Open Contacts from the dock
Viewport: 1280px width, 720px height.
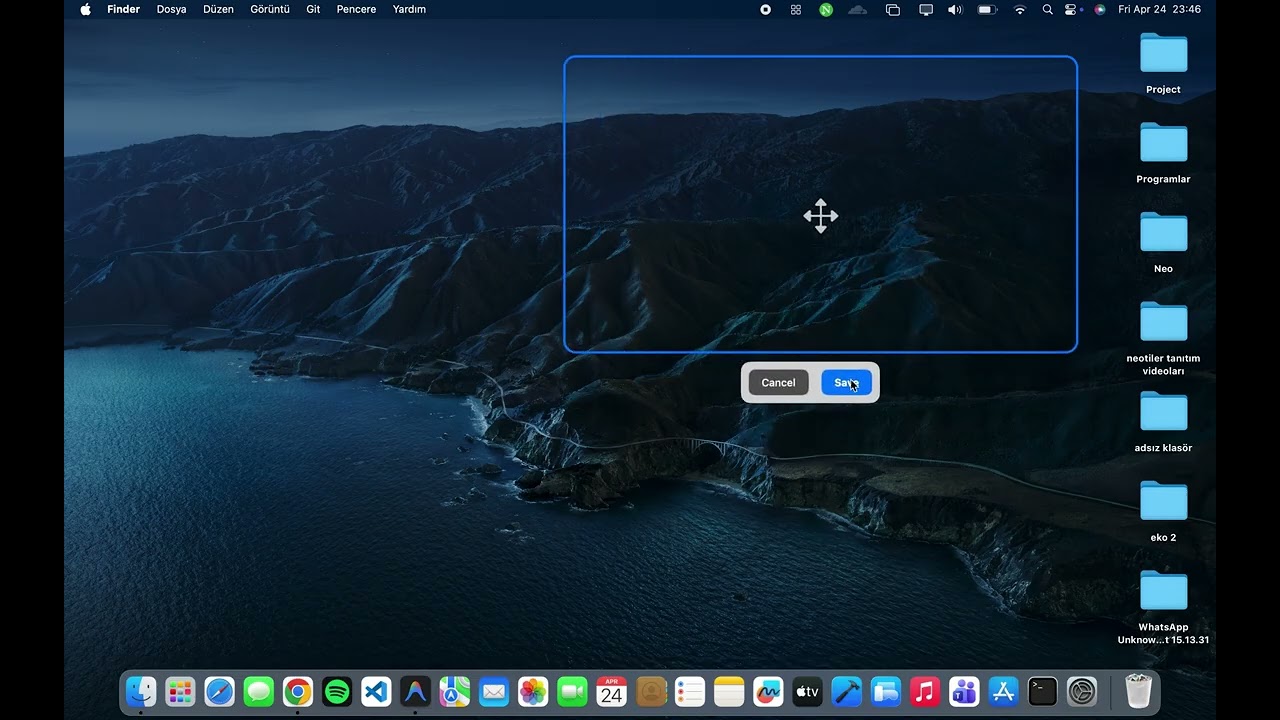click(x=651, y=691)
